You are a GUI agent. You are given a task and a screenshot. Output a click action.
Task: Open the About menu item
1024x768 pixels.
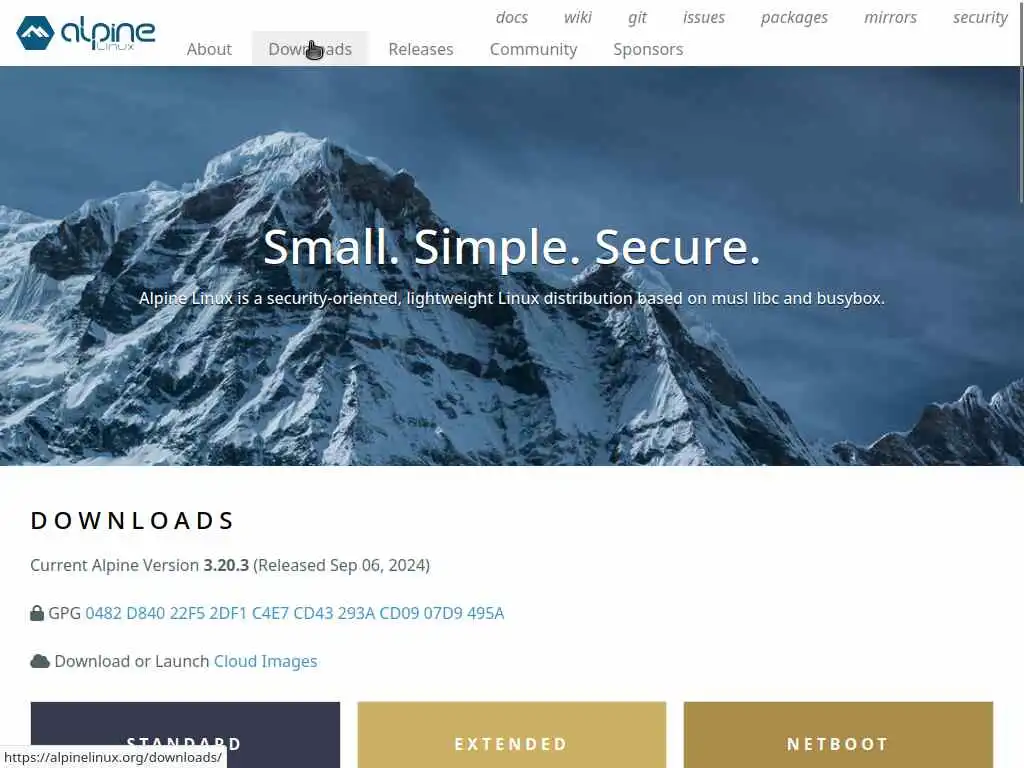pos(209,49)
